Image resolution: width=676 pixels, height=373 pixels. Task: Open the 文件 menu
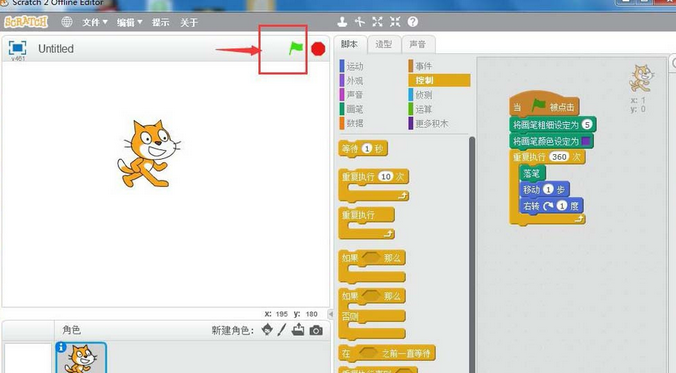click(x=95, y=22)
